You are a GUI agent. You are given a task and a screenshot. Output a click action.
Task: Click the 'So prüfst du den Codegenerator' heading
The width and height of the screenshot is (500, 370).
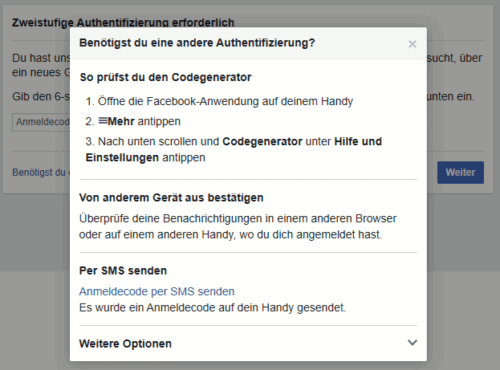point(166,77)
